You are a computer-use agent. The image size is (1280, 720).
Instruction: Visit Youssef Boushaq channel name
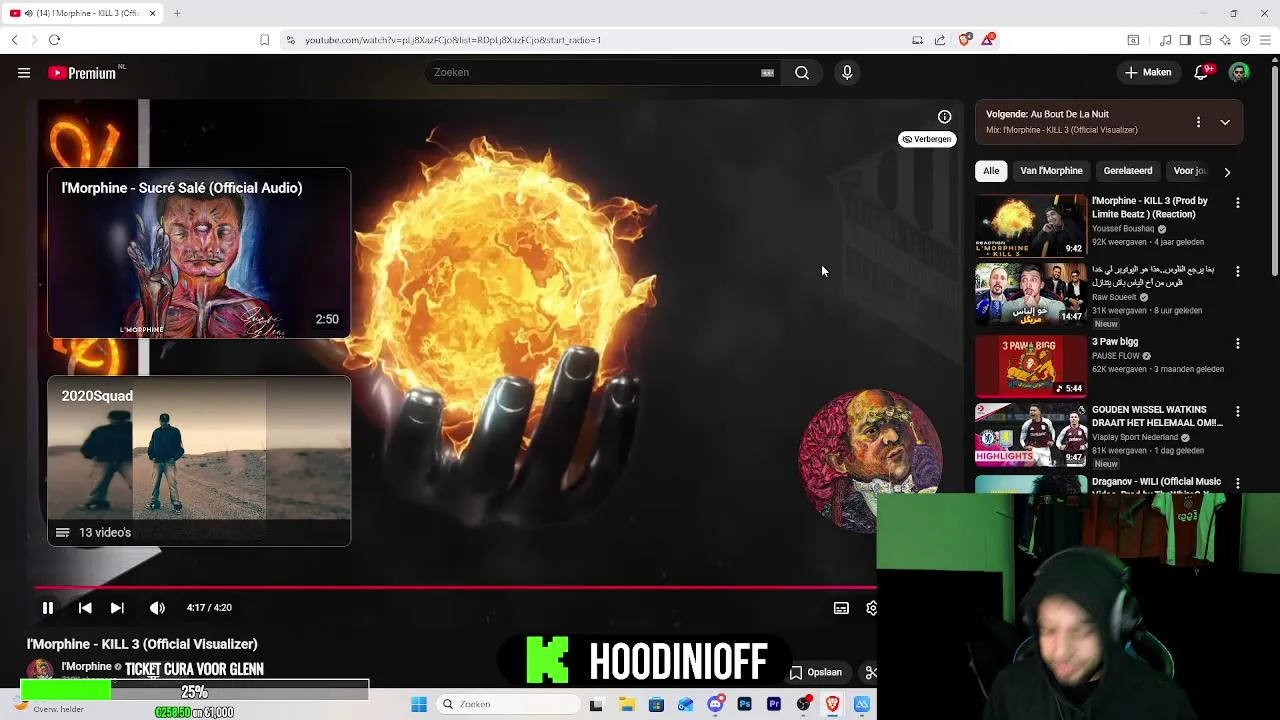coord(1123,229)
